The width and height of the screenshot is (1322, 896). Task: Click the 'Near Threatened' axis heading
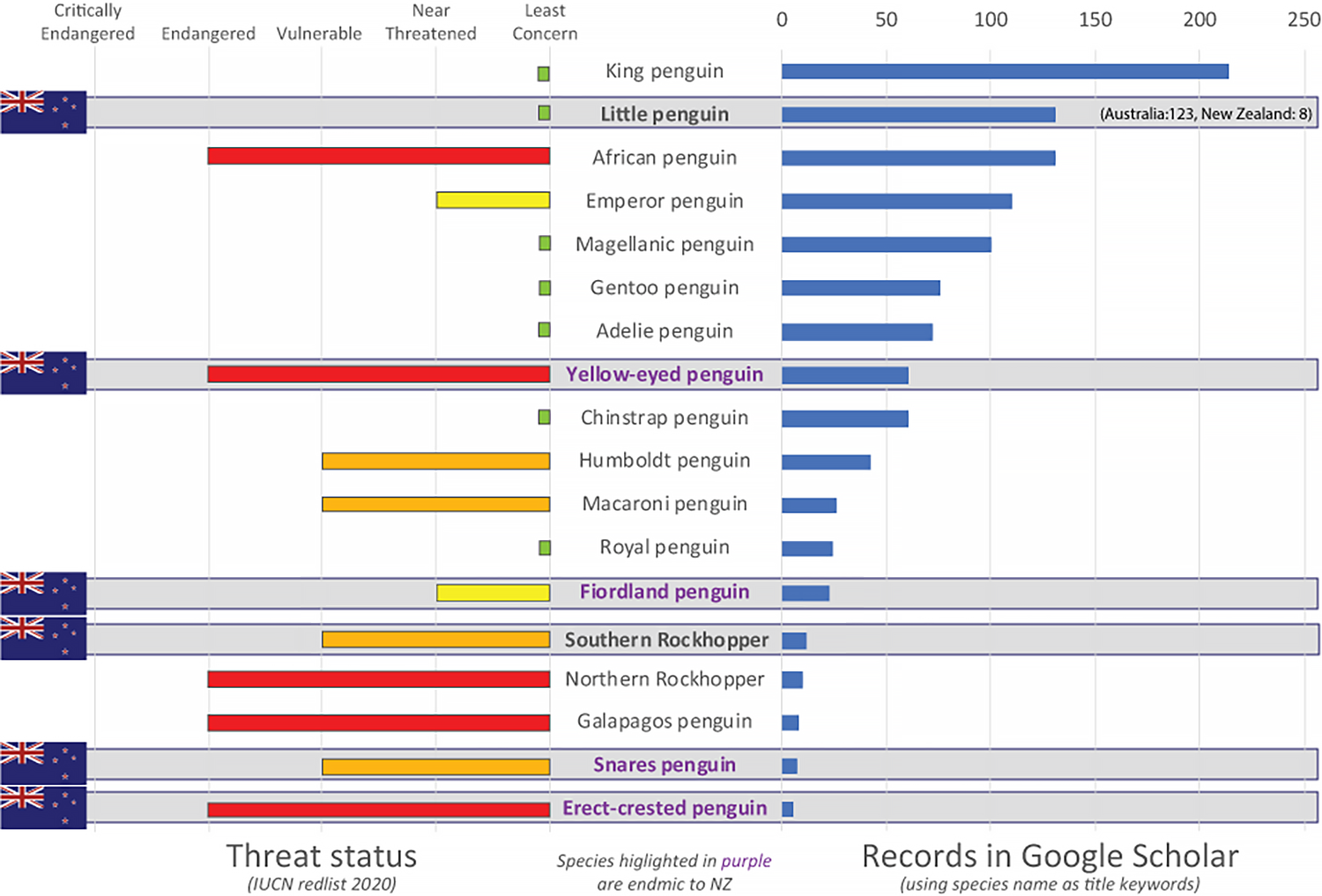431,22
